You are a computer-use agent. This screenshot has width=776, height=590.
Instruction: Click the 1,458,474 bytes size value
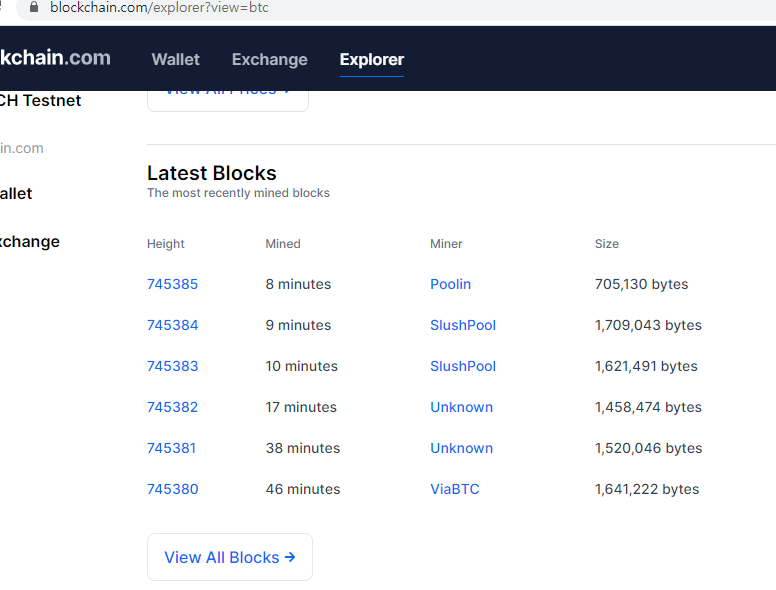648,407
